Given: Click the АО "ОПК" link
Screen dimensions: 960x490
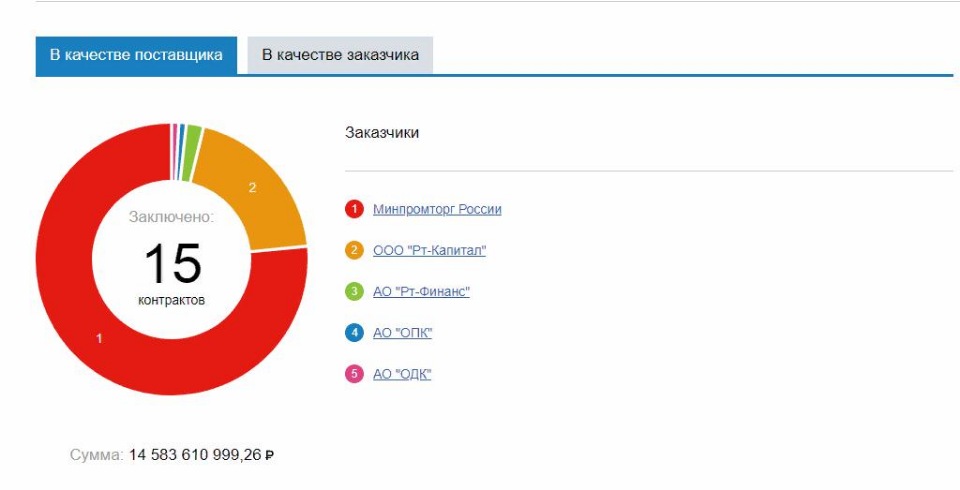Looking at the screenshot, I should pos(402,333).
